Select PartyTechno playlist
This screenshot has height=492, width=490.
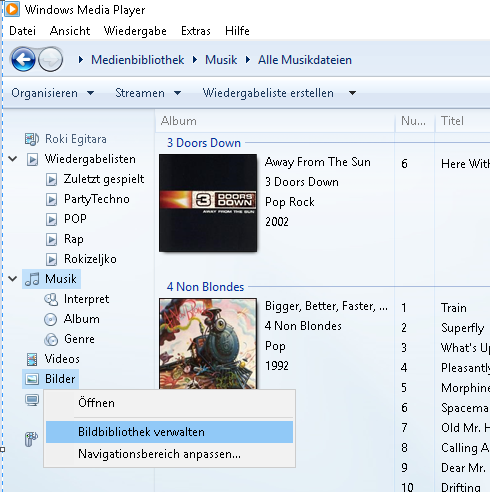click(x=97, y=199)
